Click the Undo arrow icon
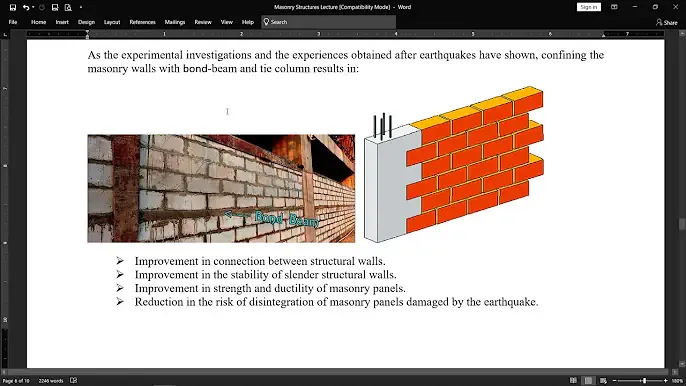Viewport: 686px width, 386px height. [x=26, y=7]
